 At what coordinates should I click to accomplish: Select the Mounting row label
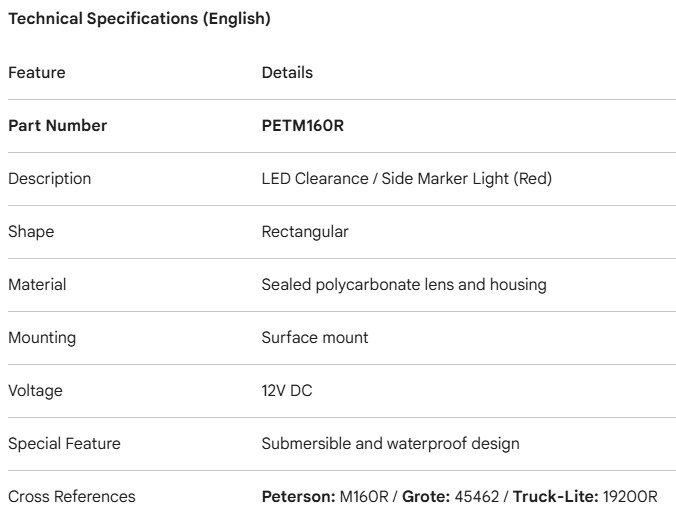point(41,338)
